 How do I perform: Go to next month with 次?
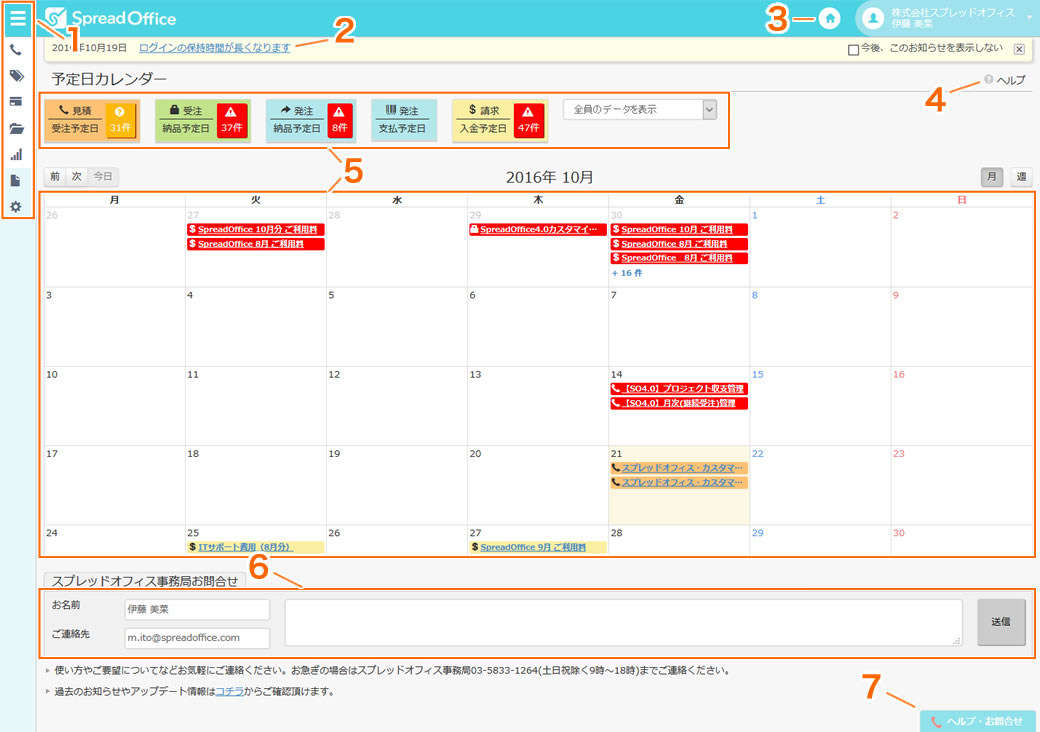tap(77, 176)
